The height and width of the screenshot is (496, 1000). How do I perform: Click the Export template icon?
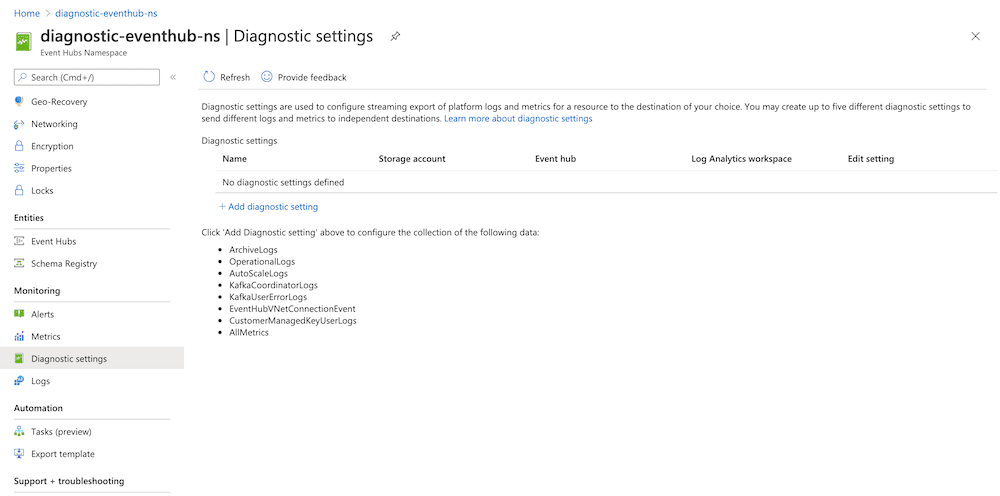19,454
